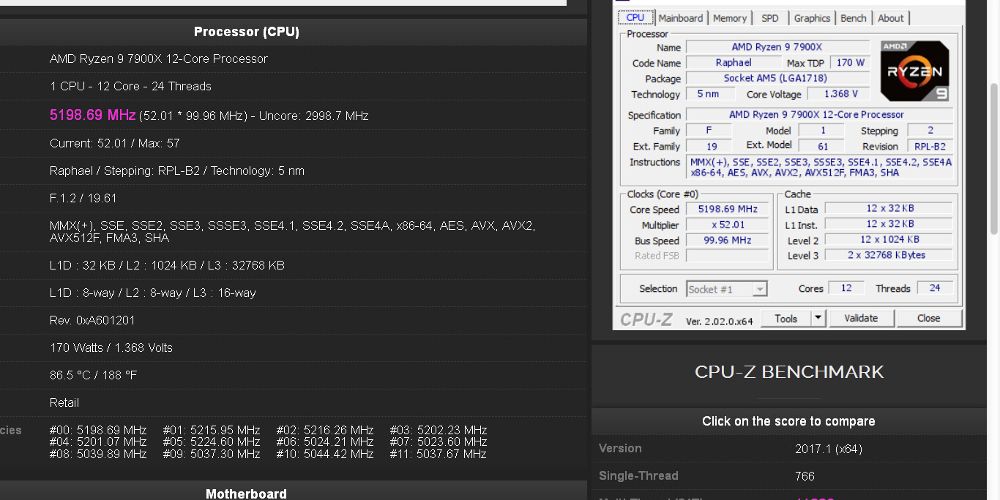This screenshot has width=1000, height=500.
Task: Click the page vertical scrollbar thumb
Action: [994, 159]
